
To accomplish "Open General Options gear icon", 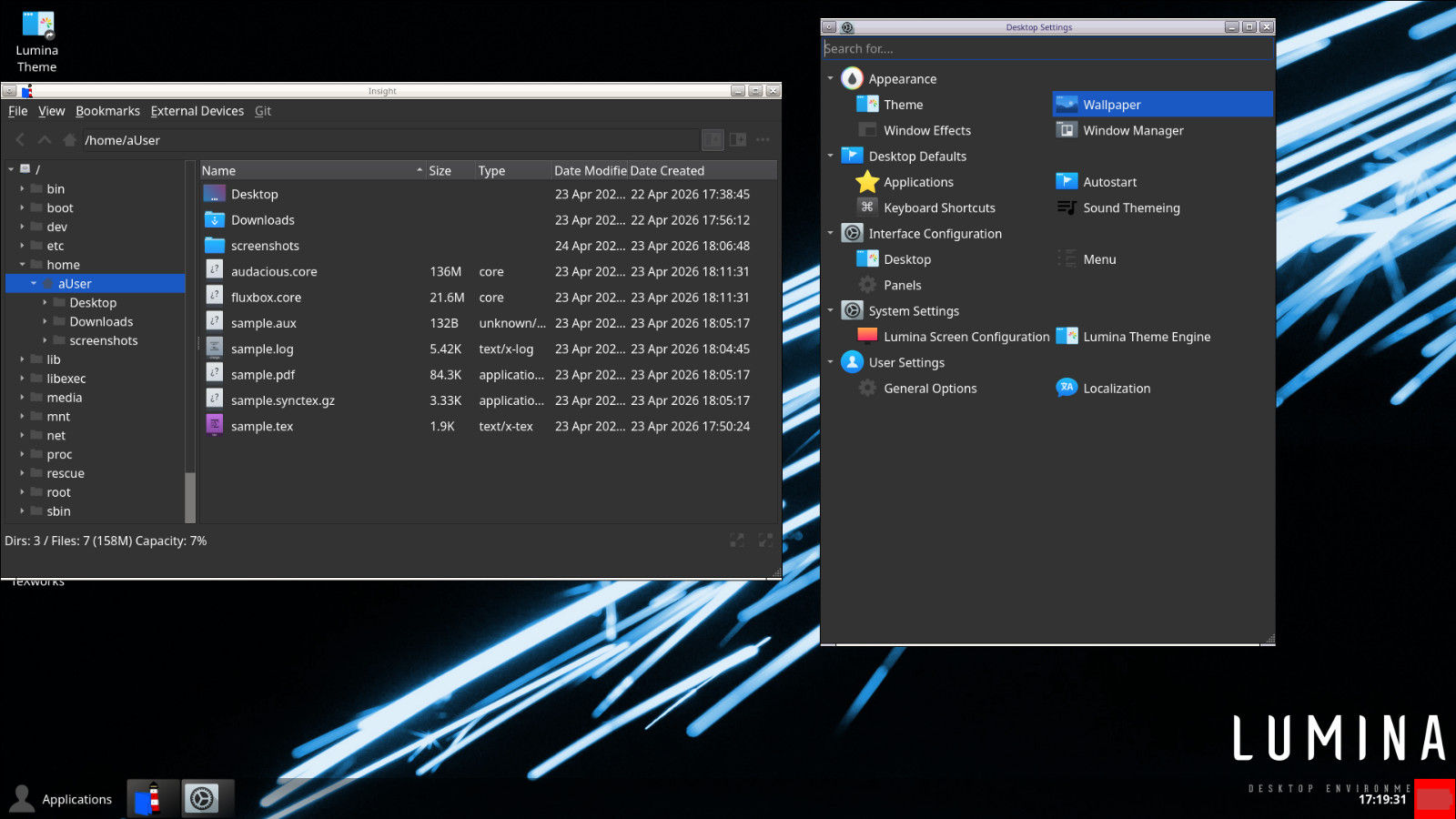I will [x=867, y=389].
